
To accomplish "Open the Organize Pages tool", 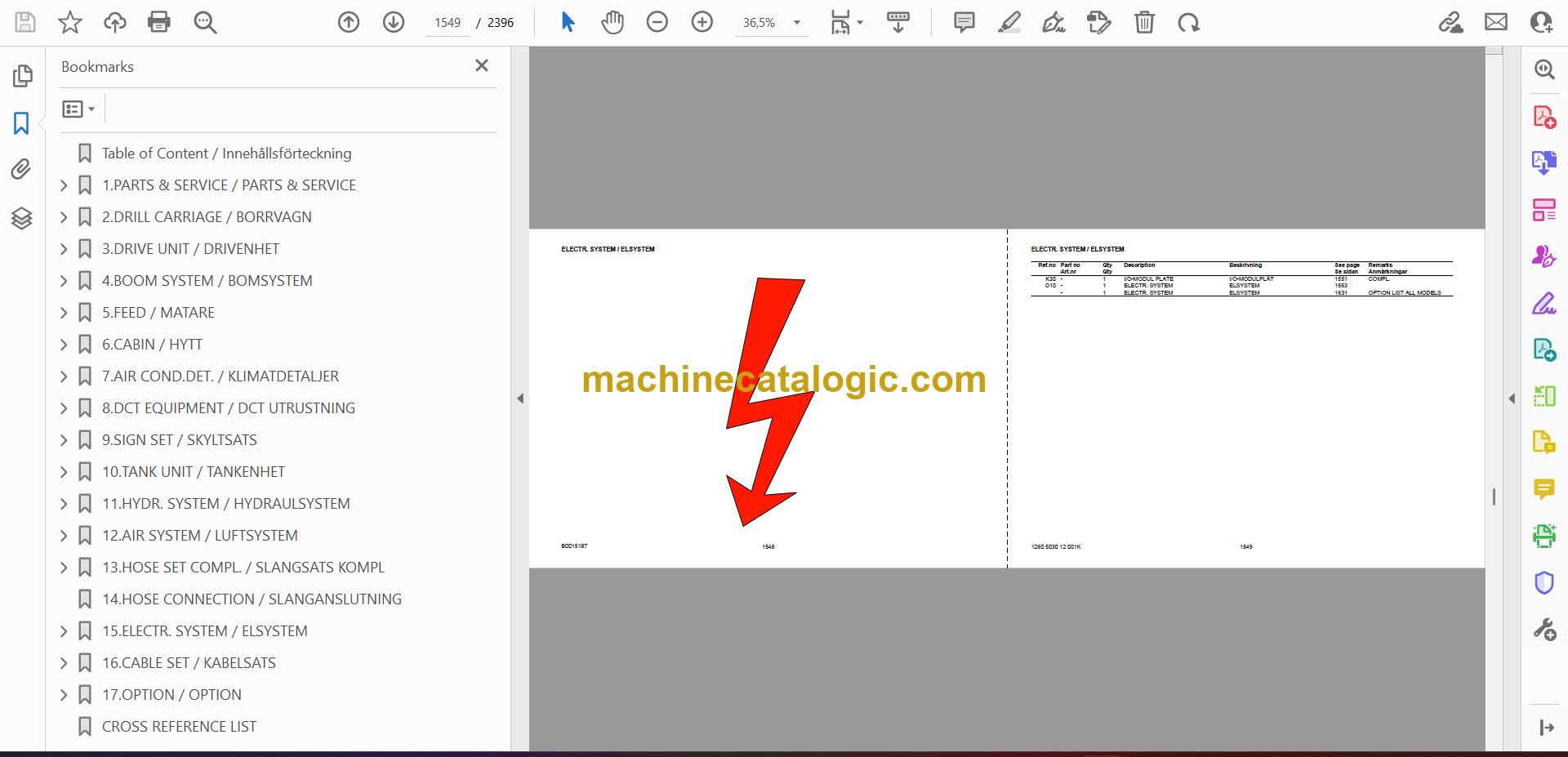I will click(1544, 210).
